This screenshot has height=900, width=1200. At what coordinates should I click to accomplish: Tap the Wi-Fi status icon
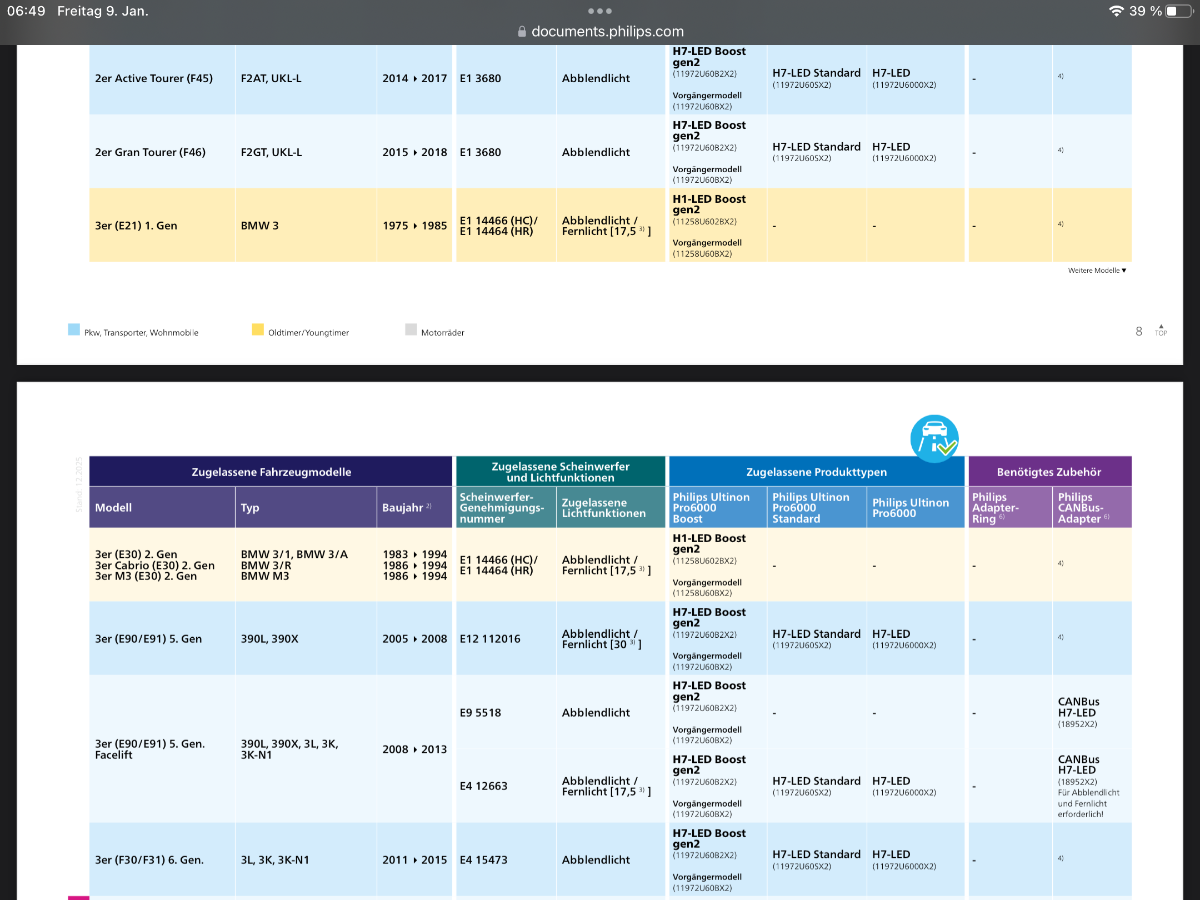pos(1116,11)
